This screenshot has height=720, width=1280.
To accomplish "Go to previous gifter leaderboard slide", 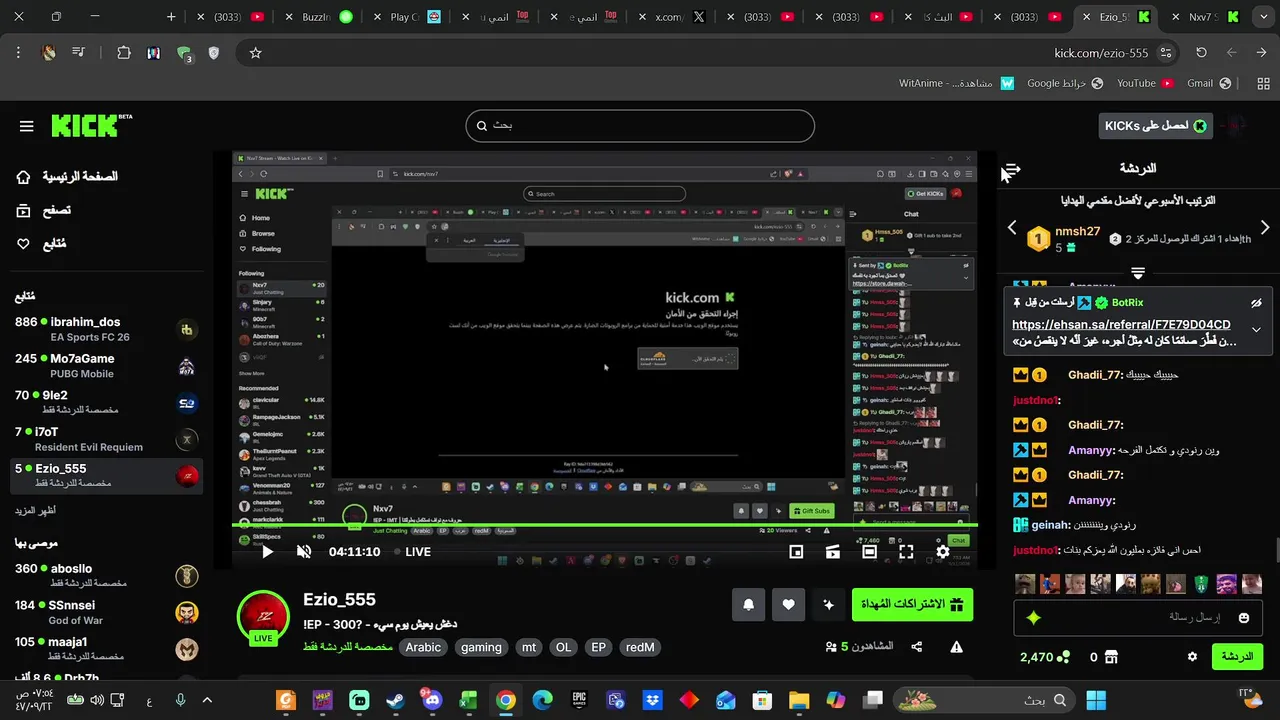I will click(x=1012, y=228).
